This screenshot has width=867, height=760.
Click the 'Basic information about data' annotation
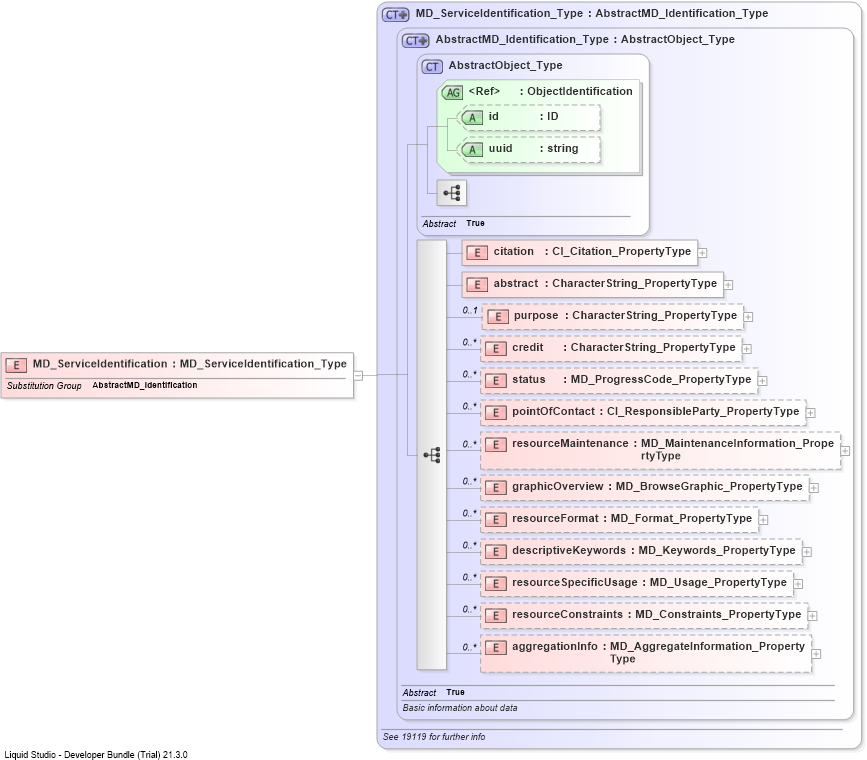coord(460,708)
